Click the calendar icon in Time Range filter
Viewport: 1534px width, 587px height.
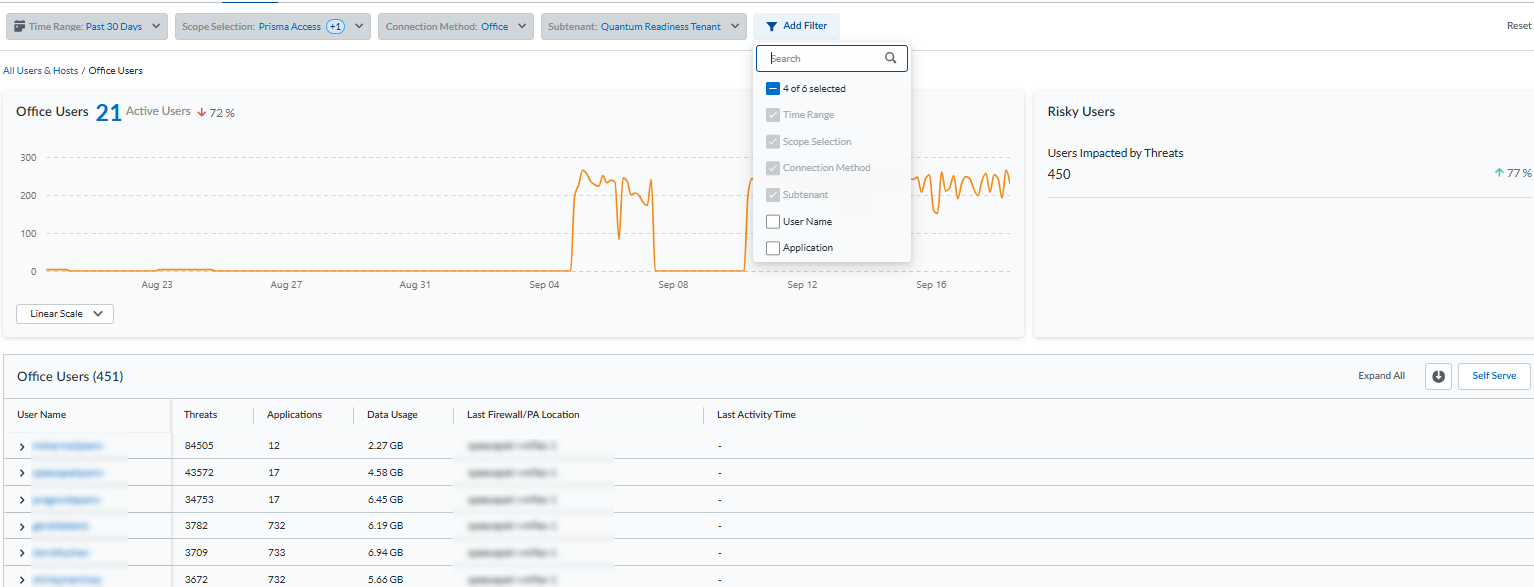click(x=19, y=26)
